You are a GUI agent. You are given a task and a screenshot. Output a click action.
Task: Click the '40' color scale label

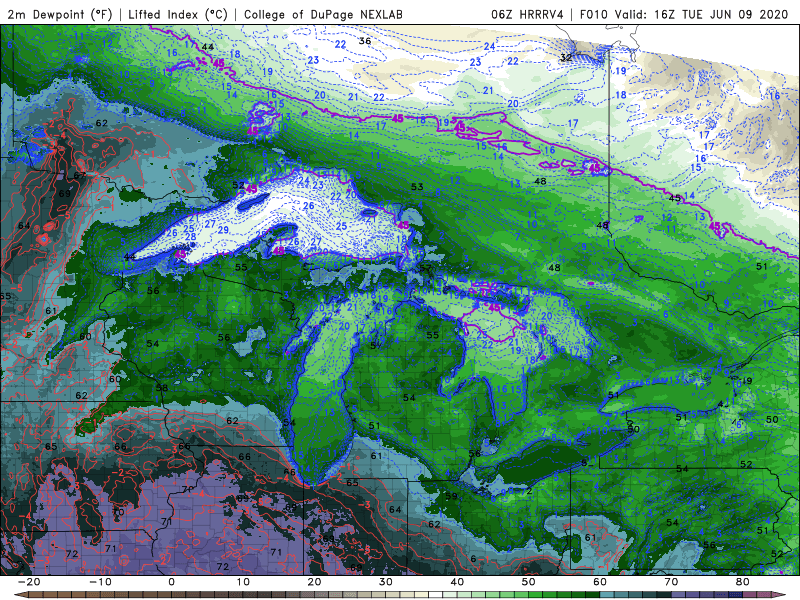tap(457, 582)
